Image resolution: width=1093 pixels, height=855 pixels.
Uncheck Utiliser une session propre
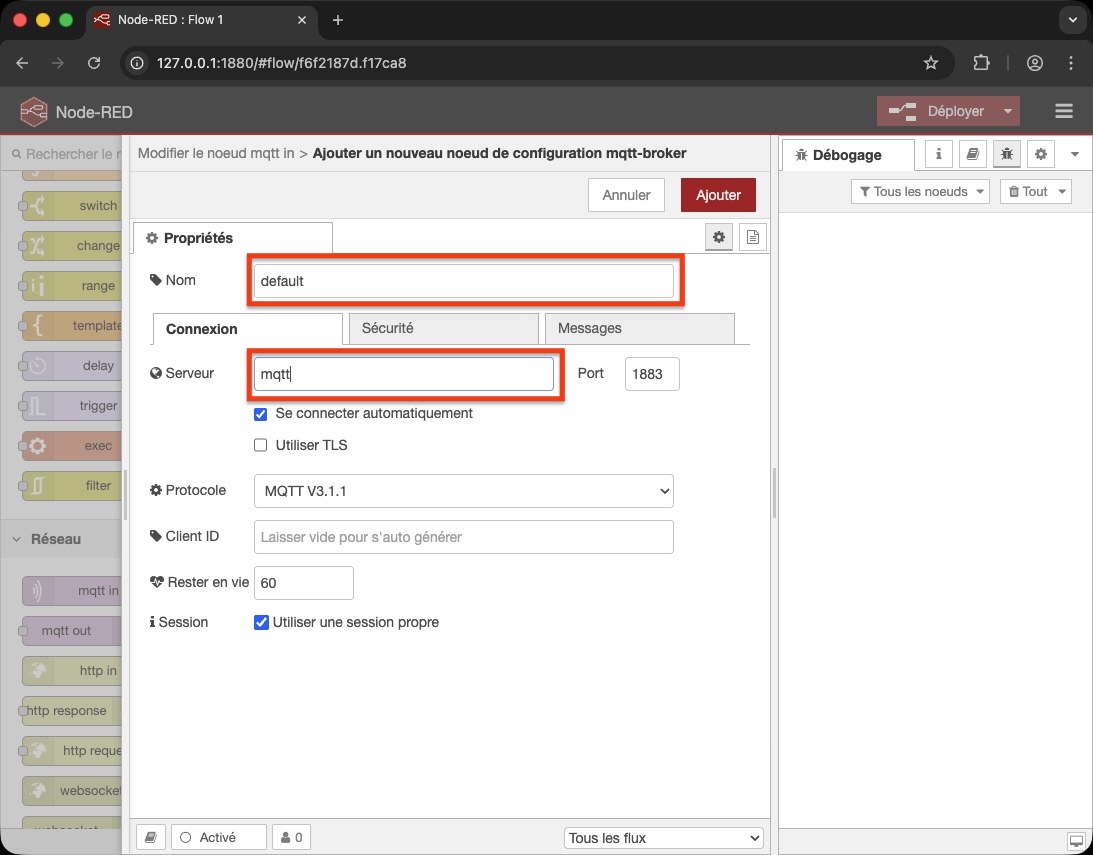(x=261, y=622)
